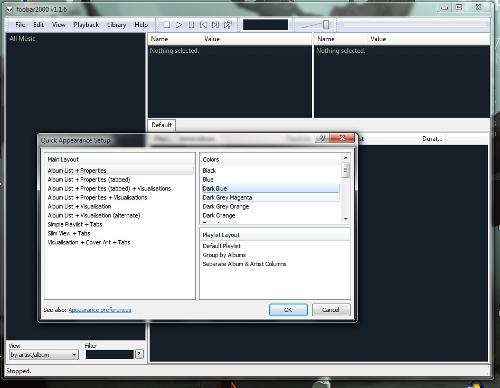Image resolution: width=500 pixels, height=388 pixels.
Task: Select the Dark Blue color scheme
Action: 271,189
